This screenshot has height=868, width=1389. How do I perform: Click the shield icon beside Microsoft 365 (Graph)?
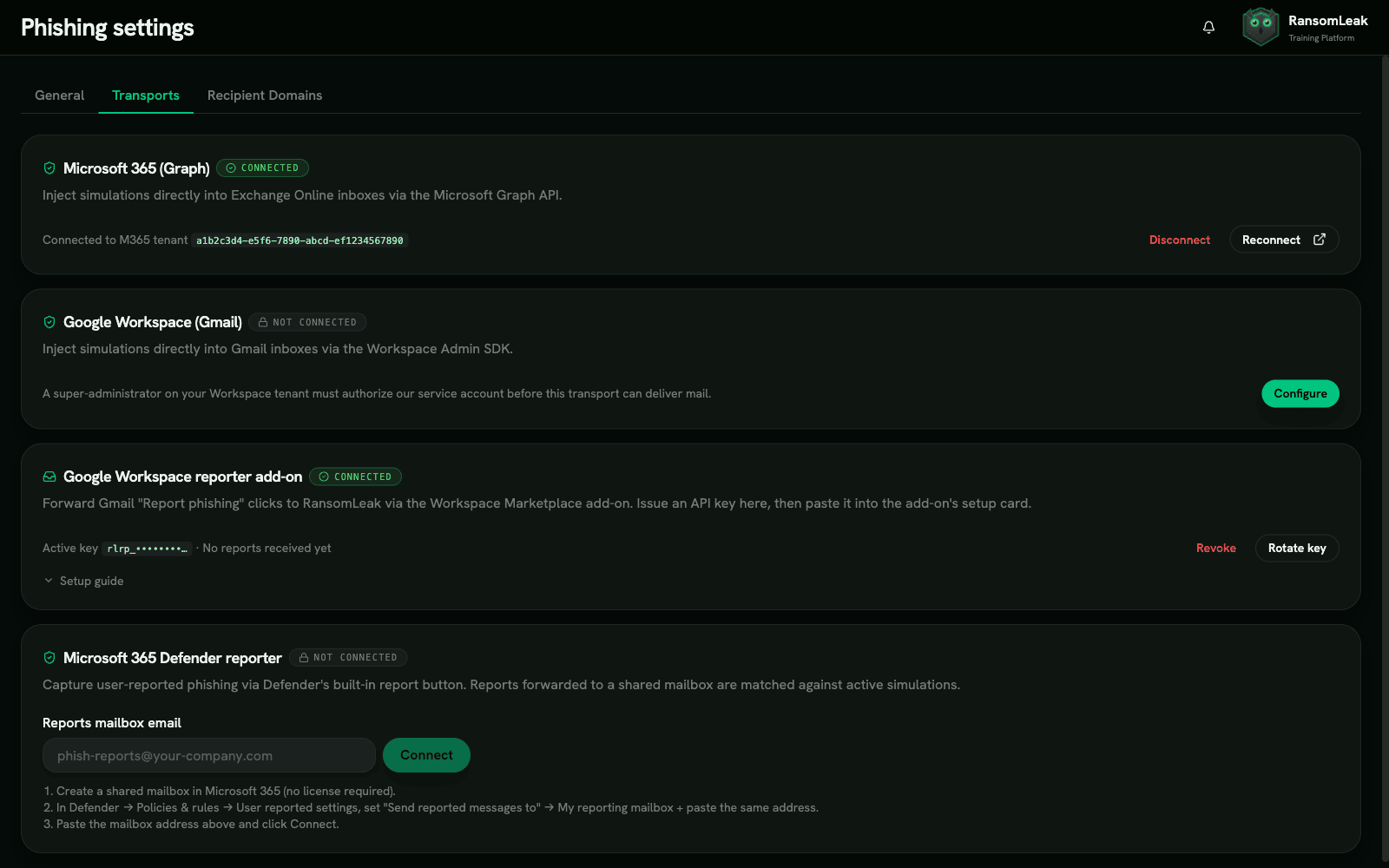pyautogui.click(x=49, y=168)
